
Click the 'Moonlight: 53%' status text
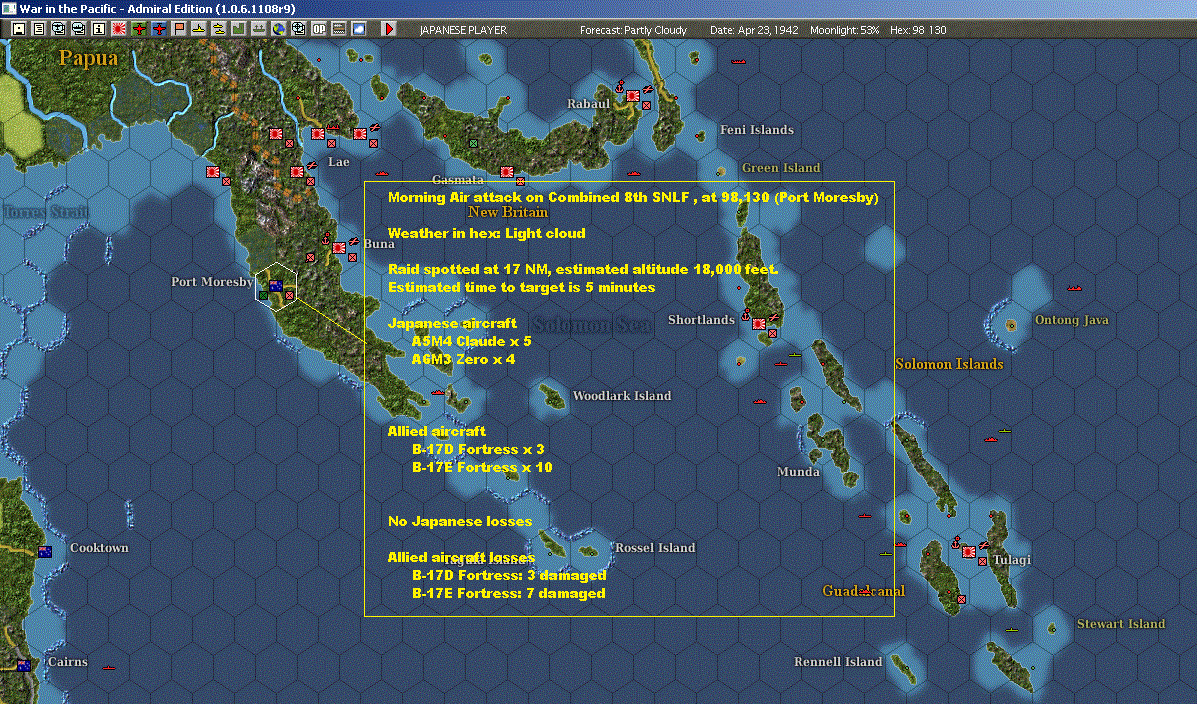pos(844,30)
